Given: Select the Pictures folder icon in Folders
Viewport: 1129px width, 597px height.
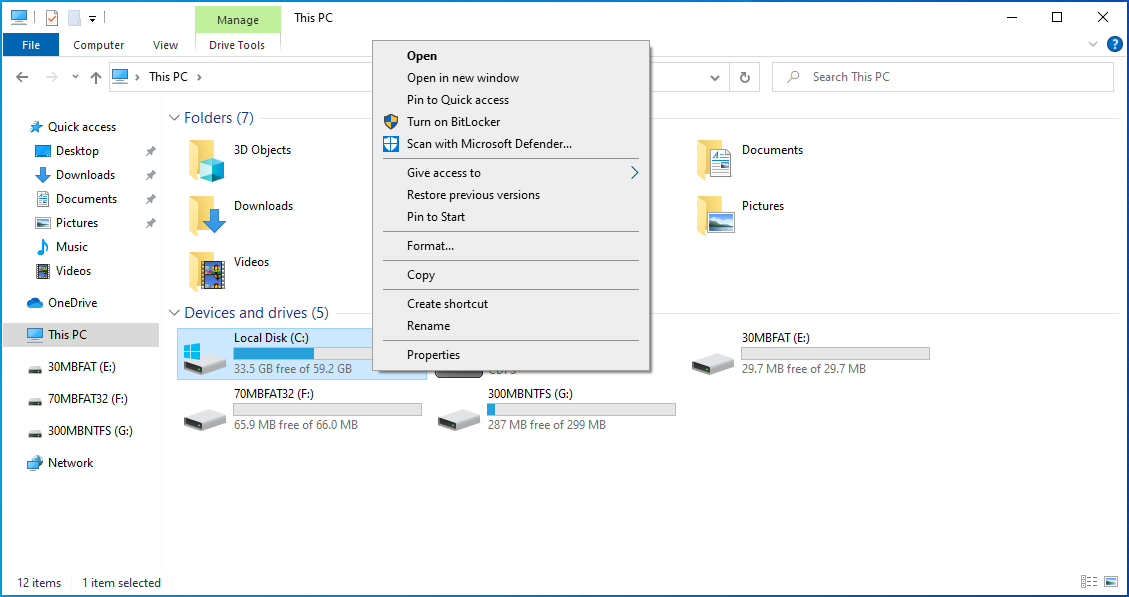Looking at the screenshot, I should click(x=715, y=215).
